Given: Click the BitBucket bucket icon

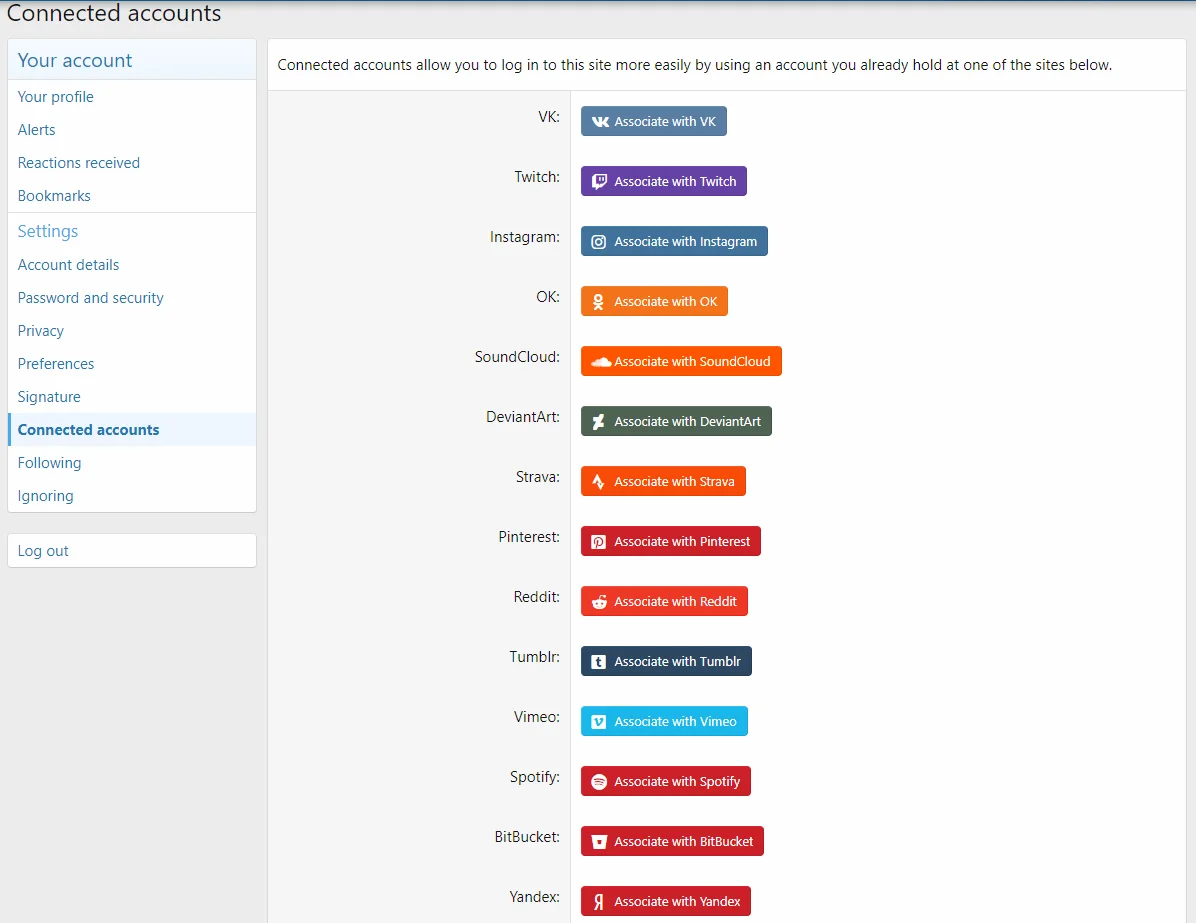Looking at the screenshot, I should [600, 842].
